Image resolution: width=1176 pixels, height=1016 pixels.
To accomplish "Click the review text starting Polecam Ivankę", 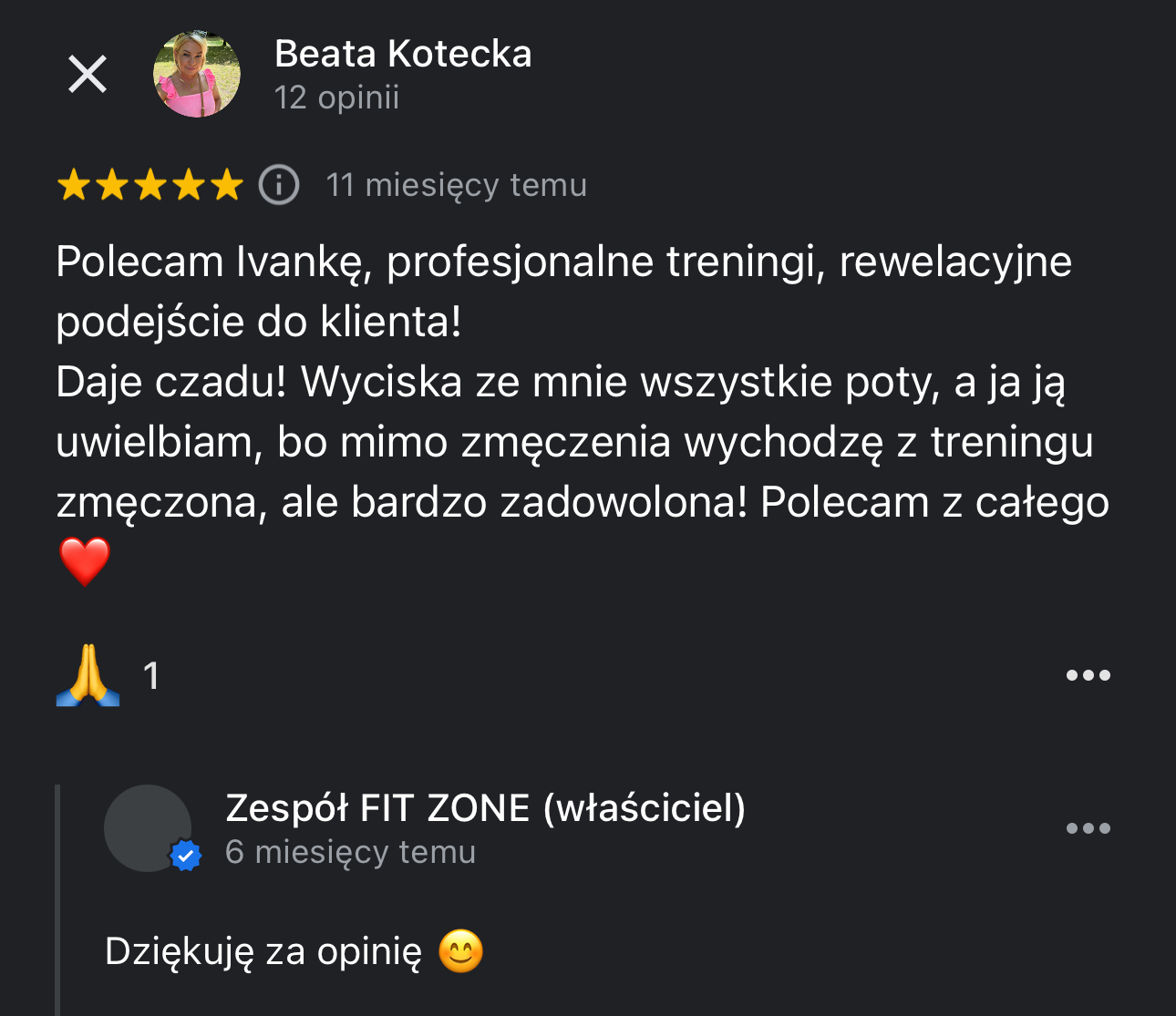I will 583,382.
